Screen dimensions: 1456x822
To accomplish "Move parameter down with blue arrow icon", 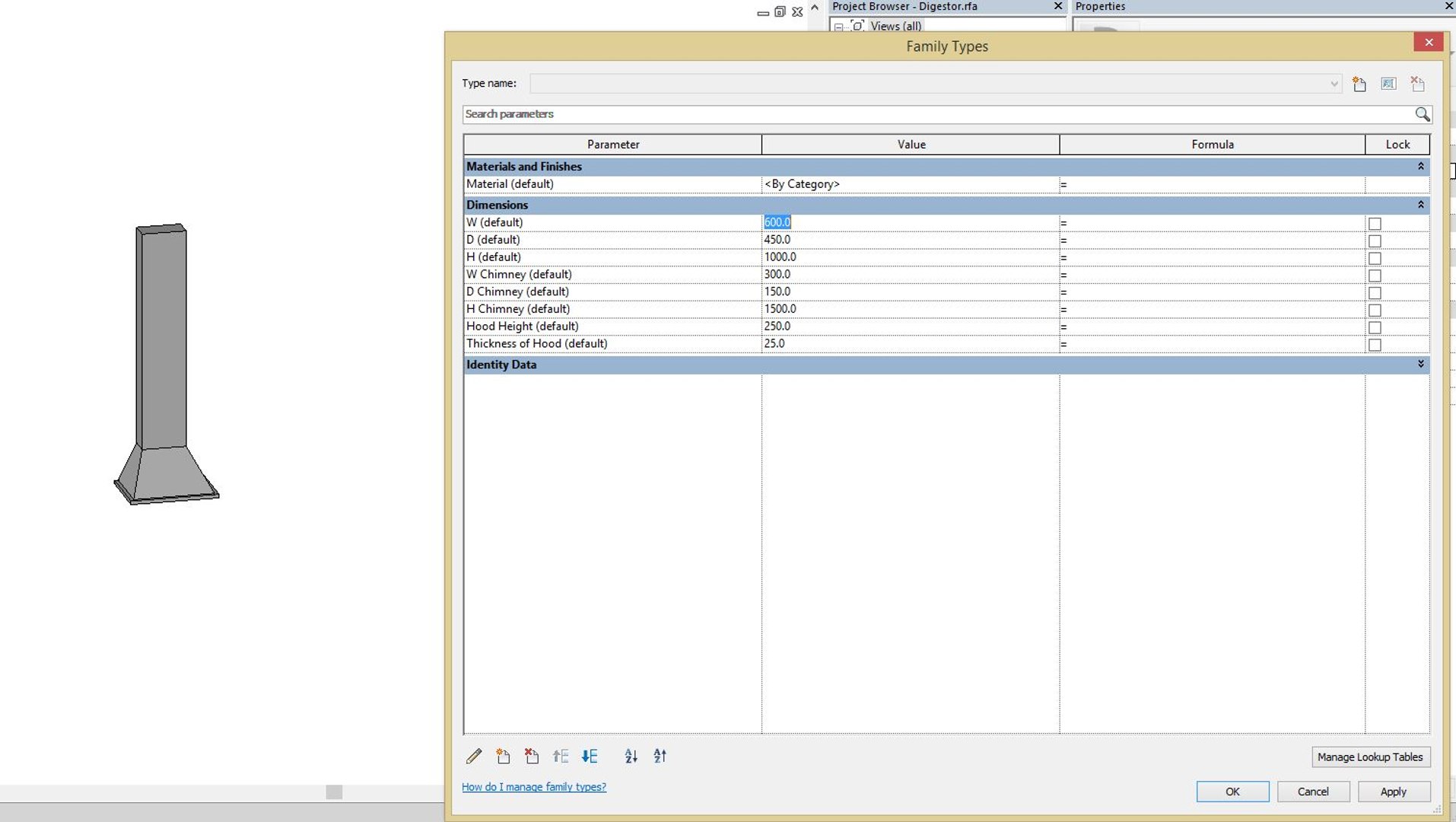I will coord(590,756).
